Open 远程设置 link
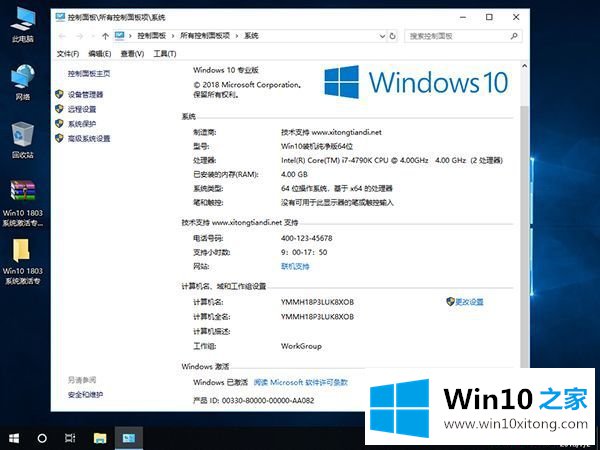Image resolution: width=600 pixels, height=450 pixels. pos(82,109)
